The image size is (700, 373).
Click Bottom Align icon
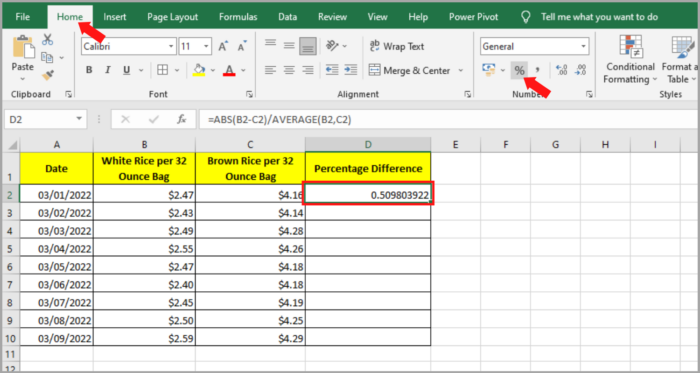308,46
